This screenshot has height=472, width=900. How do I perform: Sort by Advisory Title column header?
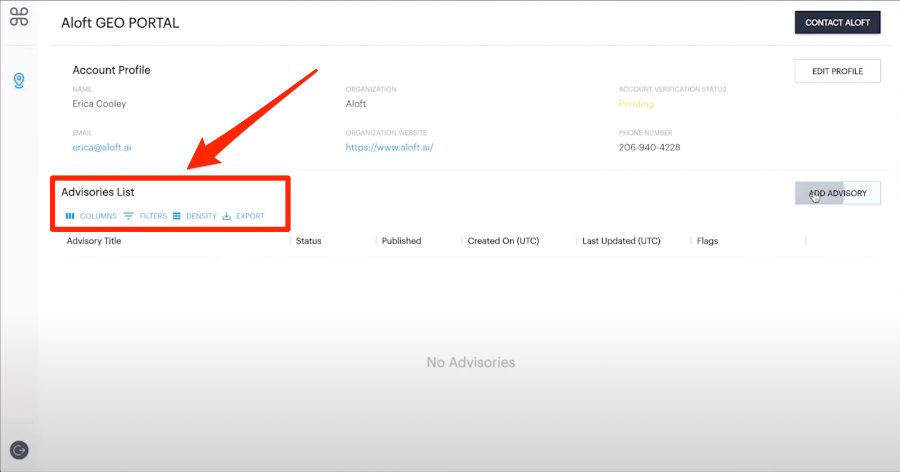pyautogui.click(x=94, y=241)
